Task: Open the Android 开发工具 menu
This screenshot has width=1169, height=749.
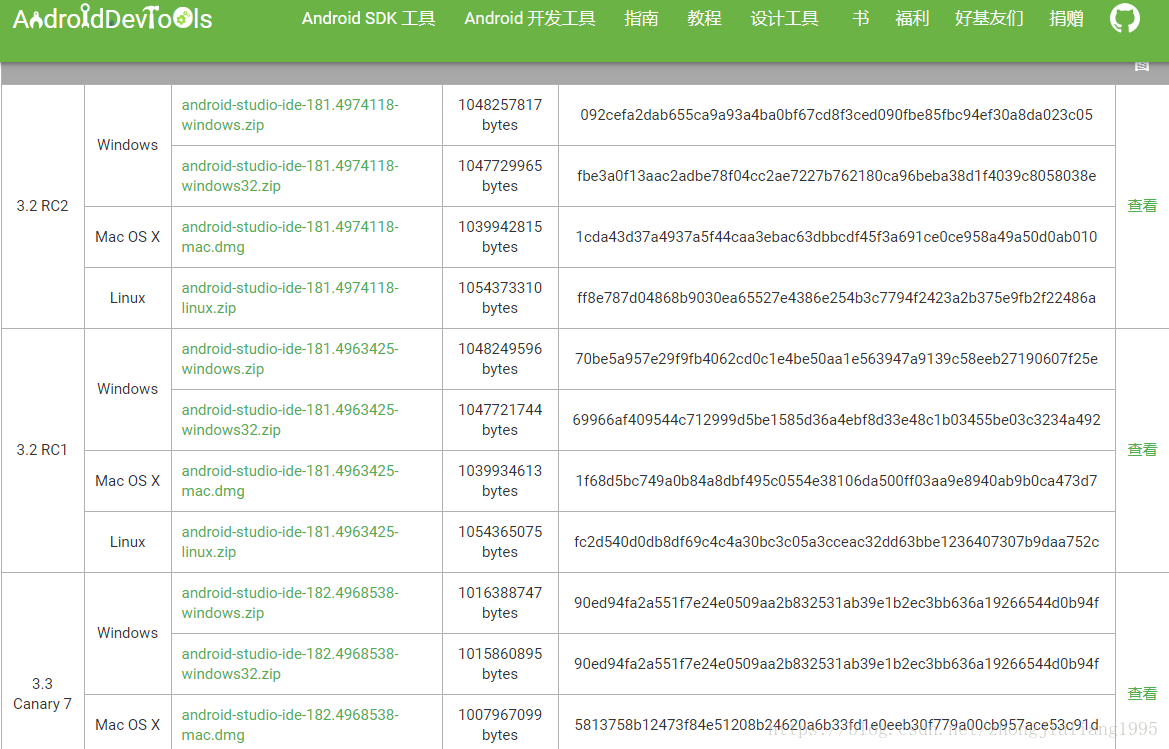Action: point(530,19)
